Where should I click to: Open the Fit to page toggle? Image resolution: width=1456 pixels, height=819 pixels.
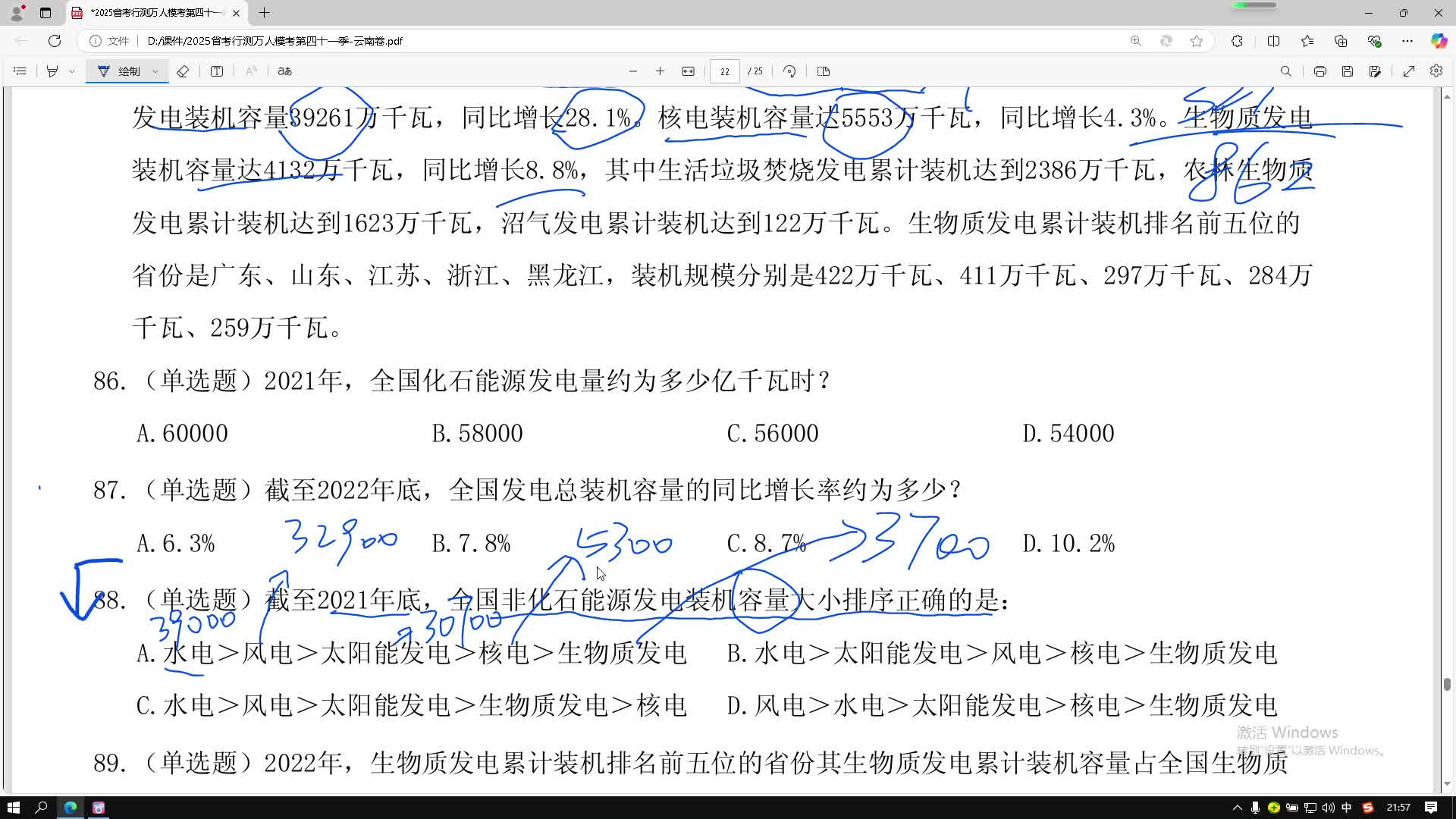688,71
